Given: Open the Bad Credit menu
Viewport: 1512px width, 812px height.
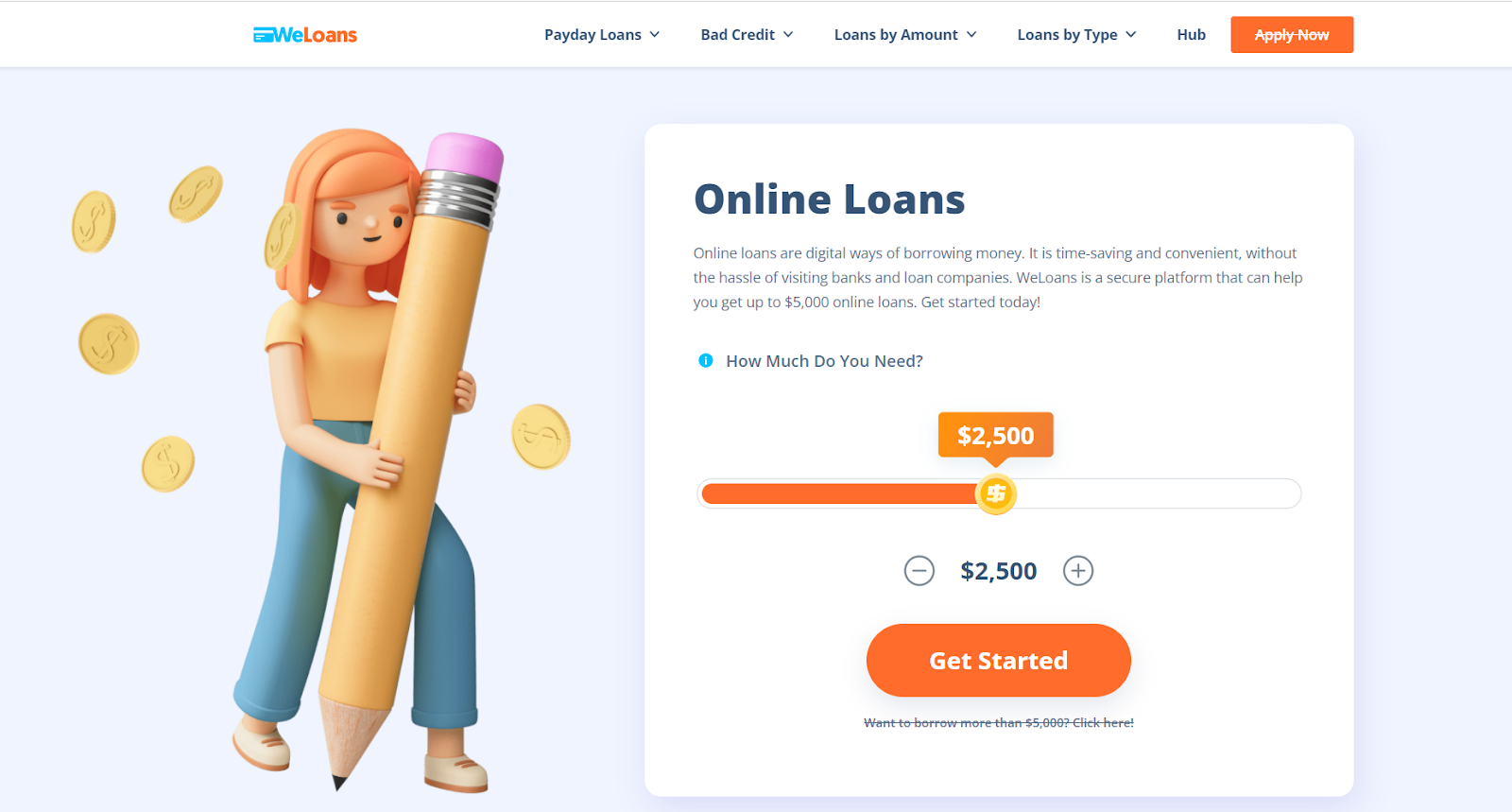Looking at the screenshot, I should click(x=737, y=35).
